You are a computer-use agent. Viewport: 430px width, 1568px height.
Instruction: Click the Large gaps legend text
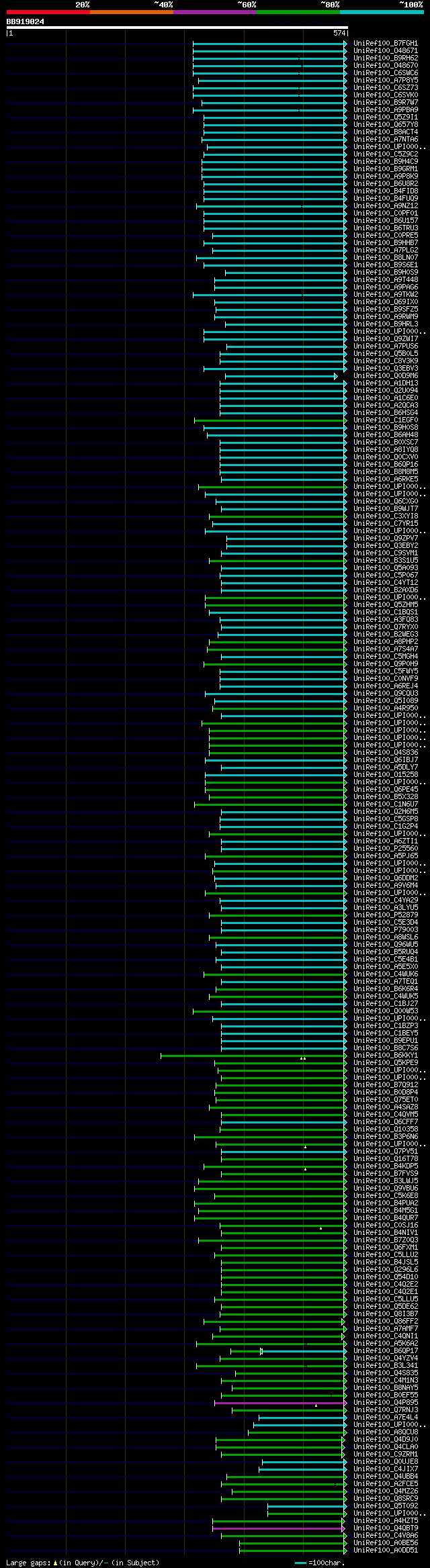pos(83,1563)
